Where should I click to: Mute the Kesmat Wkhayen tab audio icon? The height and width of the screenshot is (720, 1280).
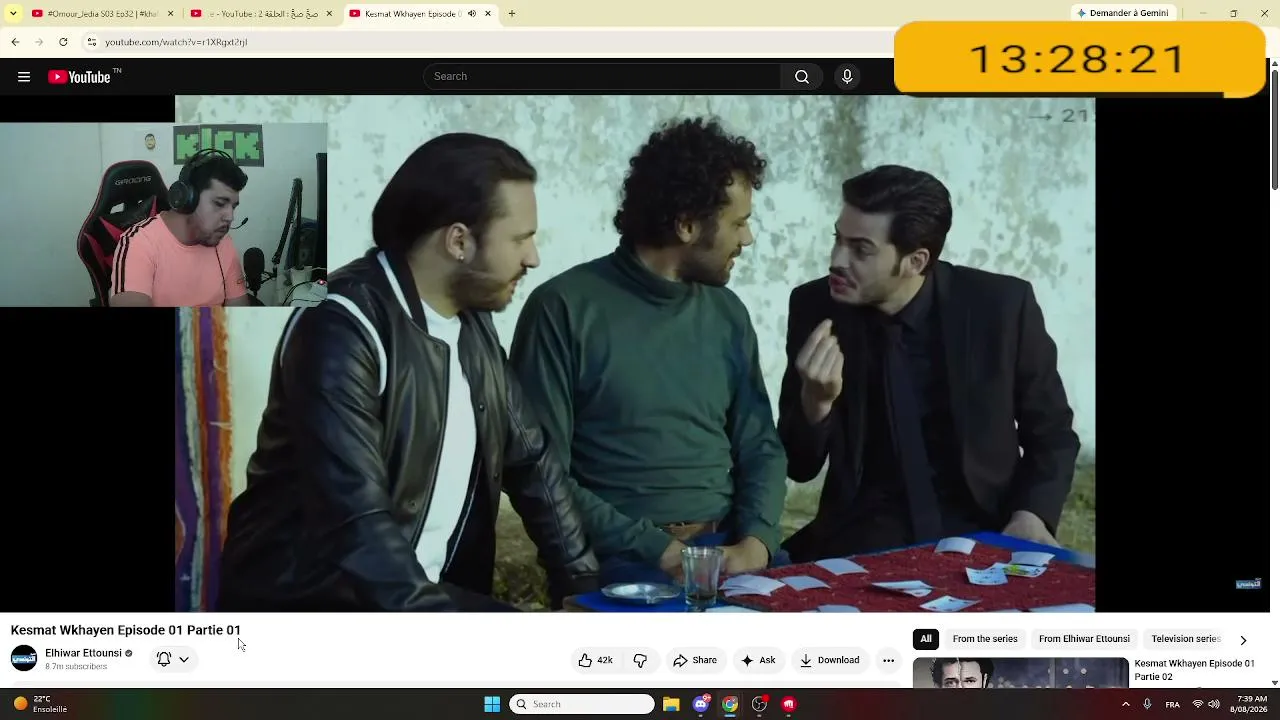coord(472,14)
